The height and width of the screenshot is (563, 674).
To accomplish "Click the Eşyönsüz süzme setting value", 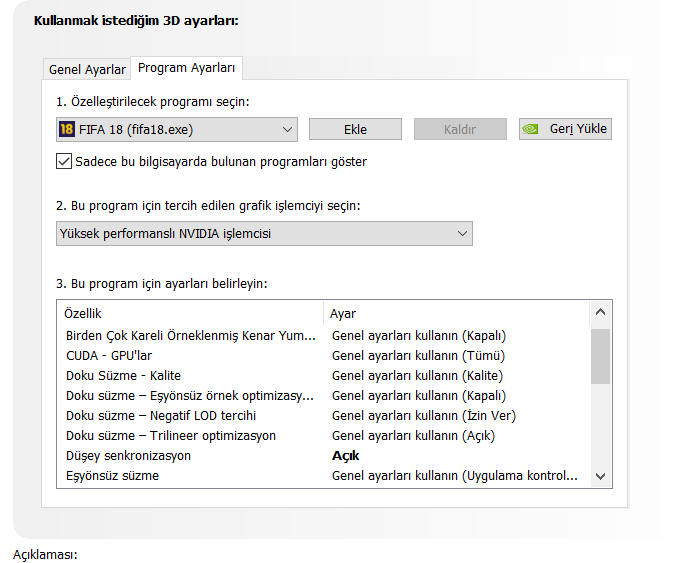I will tap(455, 475).
